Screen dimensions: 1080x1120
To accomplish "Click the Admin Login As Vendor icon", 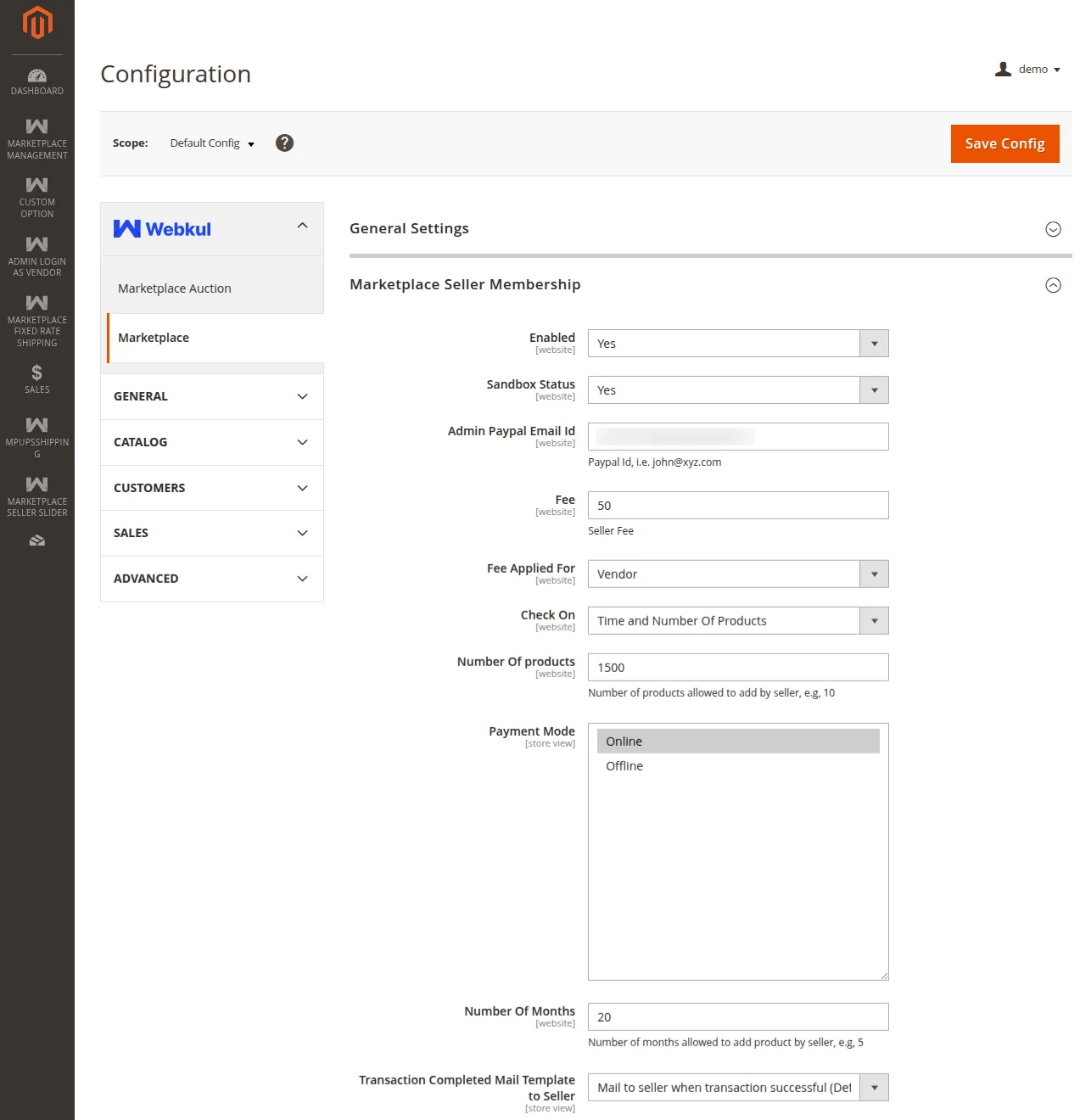I will pyautogui.click(x=36, y=255).
